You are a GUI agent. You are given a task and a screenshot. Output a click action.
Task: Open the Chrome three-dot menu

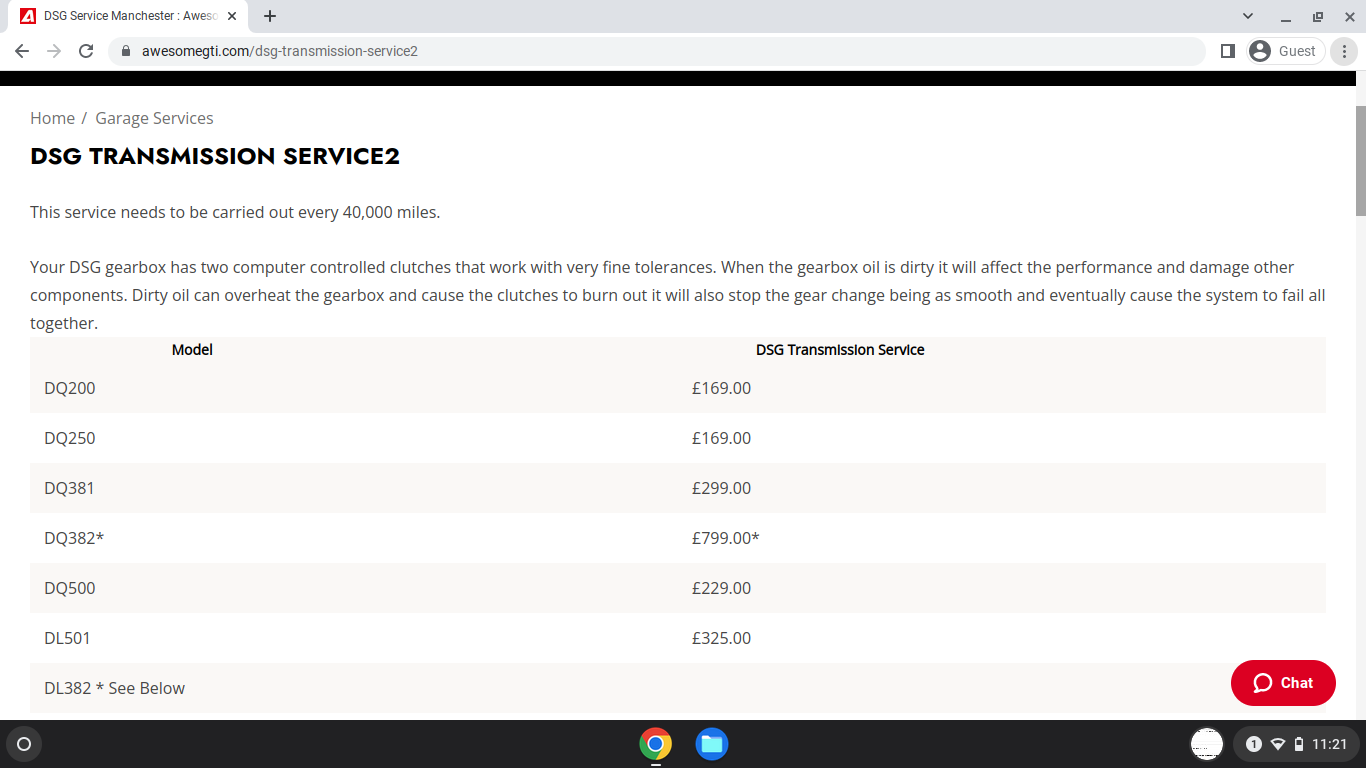[1345, 51]
